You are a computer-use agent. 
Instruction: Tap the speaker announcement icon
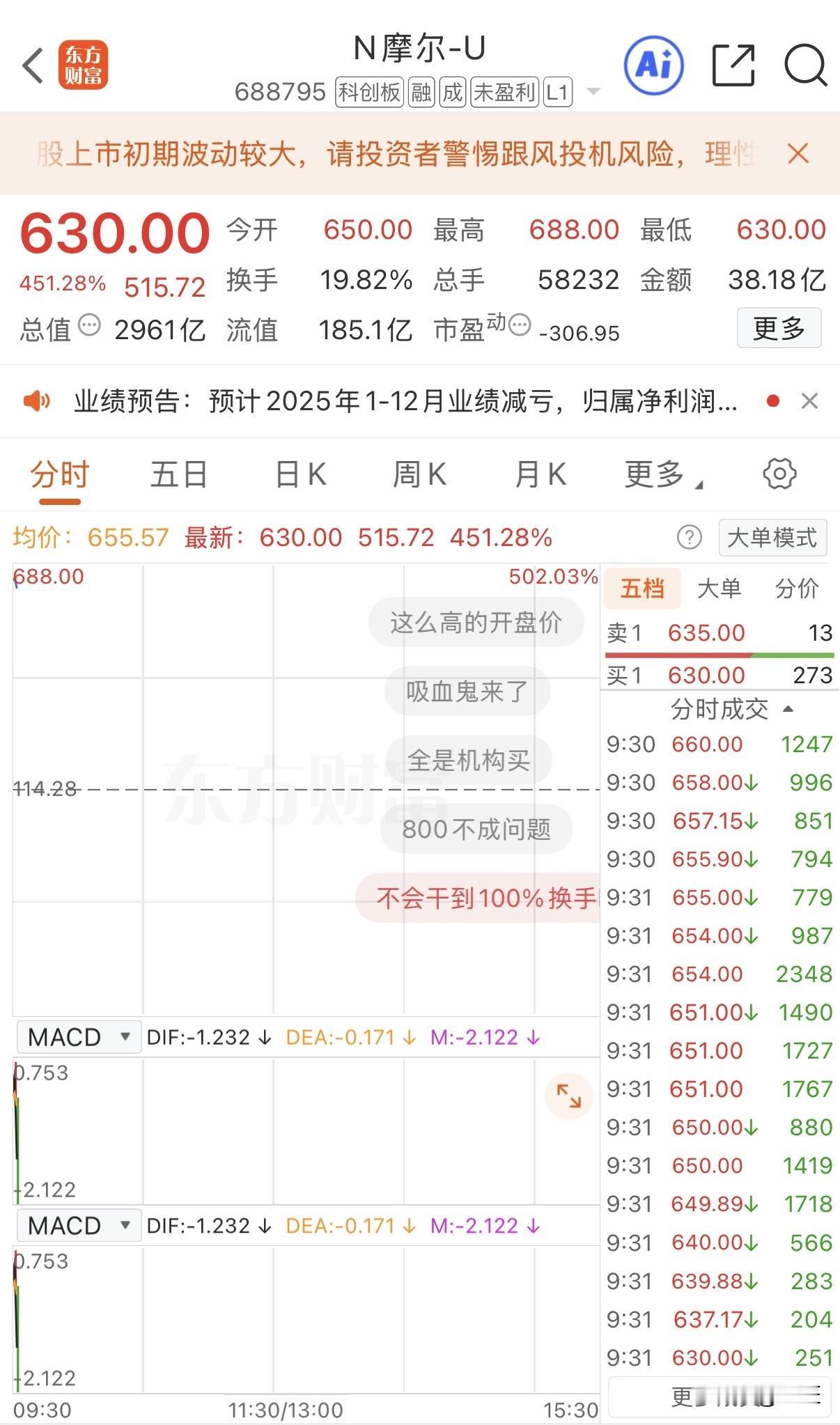36,401
